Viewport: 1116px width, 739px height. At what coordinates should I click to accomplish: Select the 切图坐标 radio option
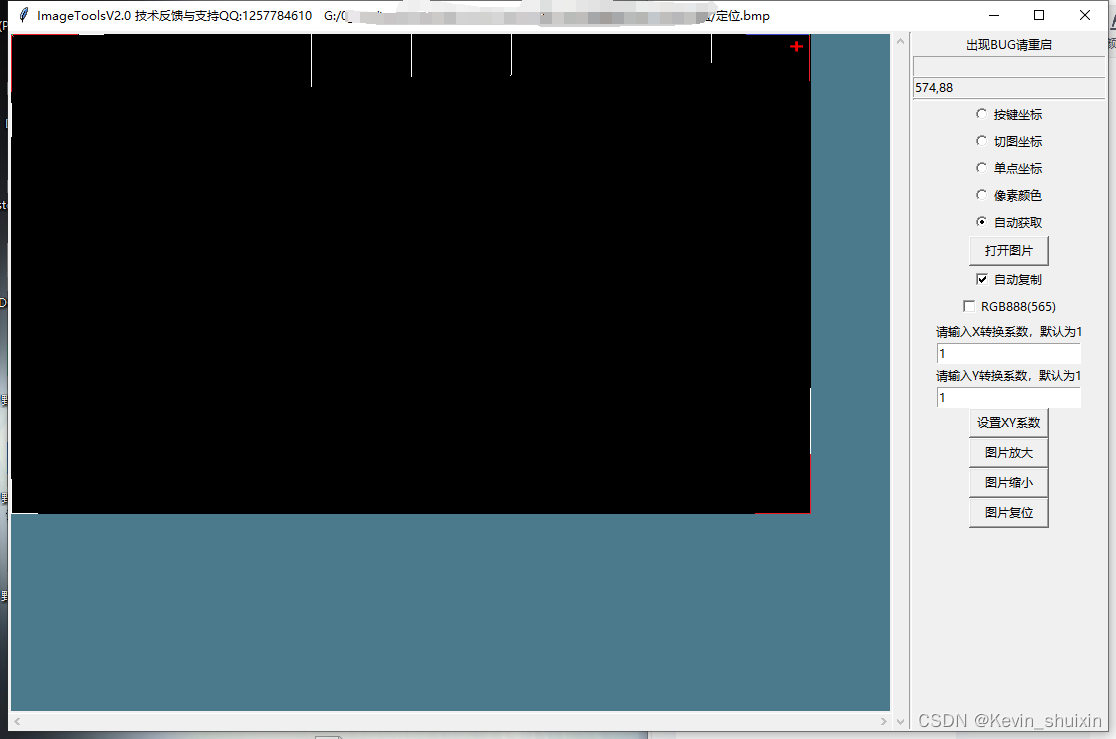coord(1009,142)
